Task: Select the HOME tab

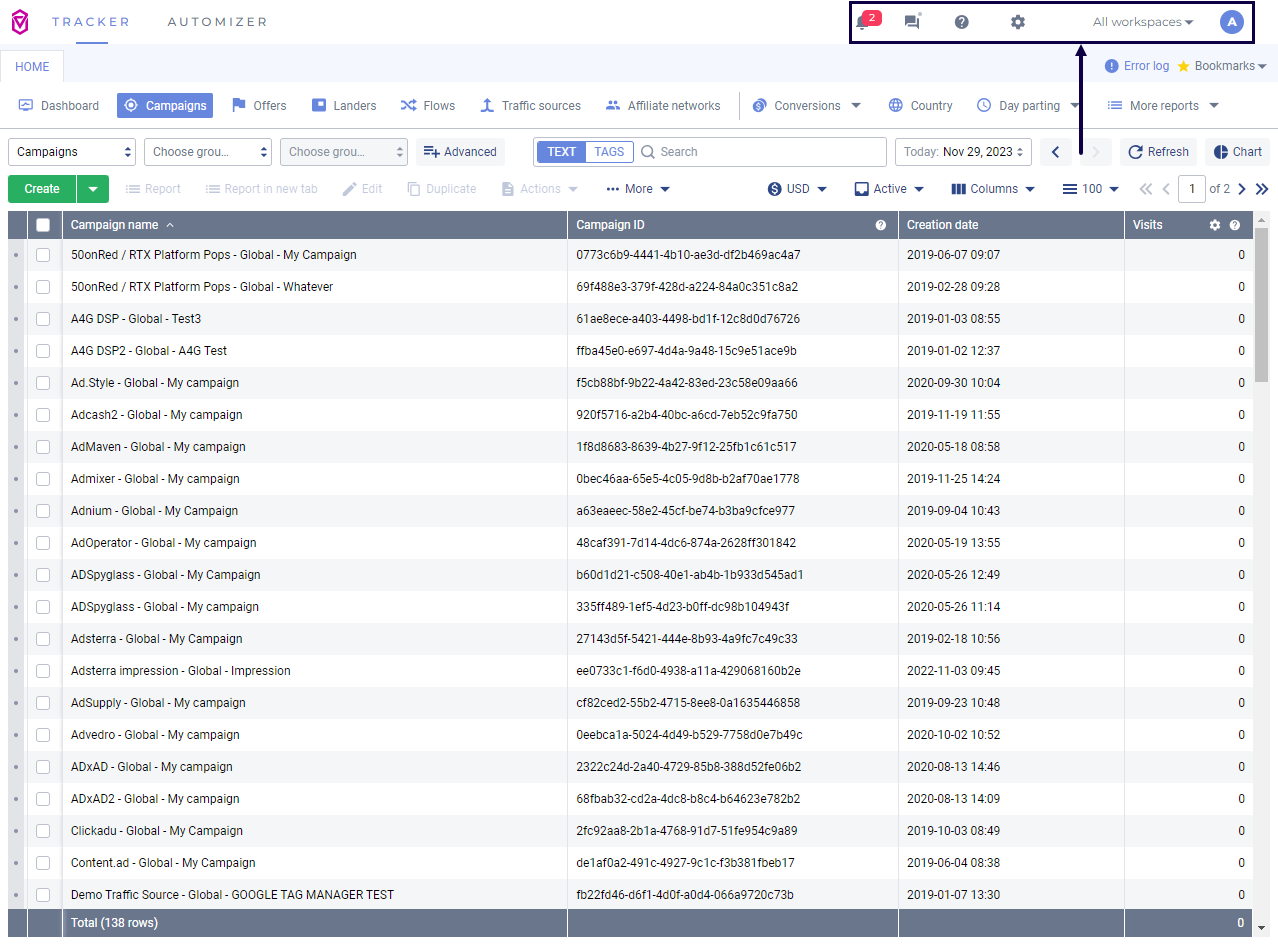Action: point(32,67)
